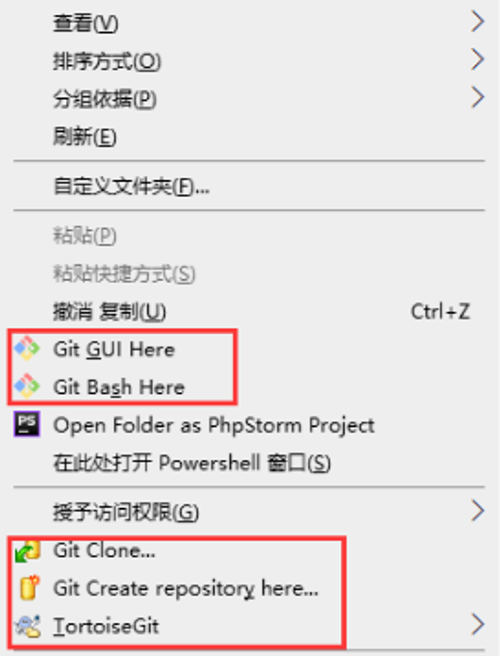Expand the 排序方式(O) submenu arrow
The image size is (500, 656).
click(x=477, y=59)
